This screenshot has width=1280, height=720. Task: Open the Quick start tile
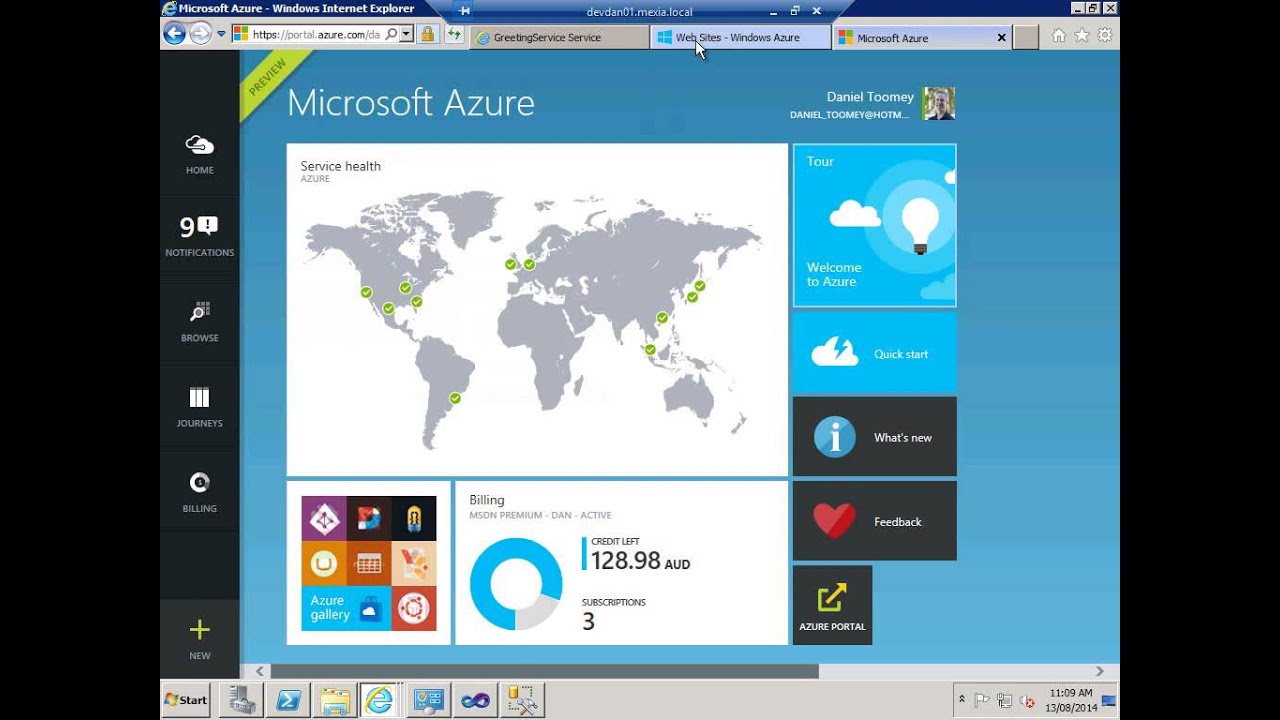[874, 353]
